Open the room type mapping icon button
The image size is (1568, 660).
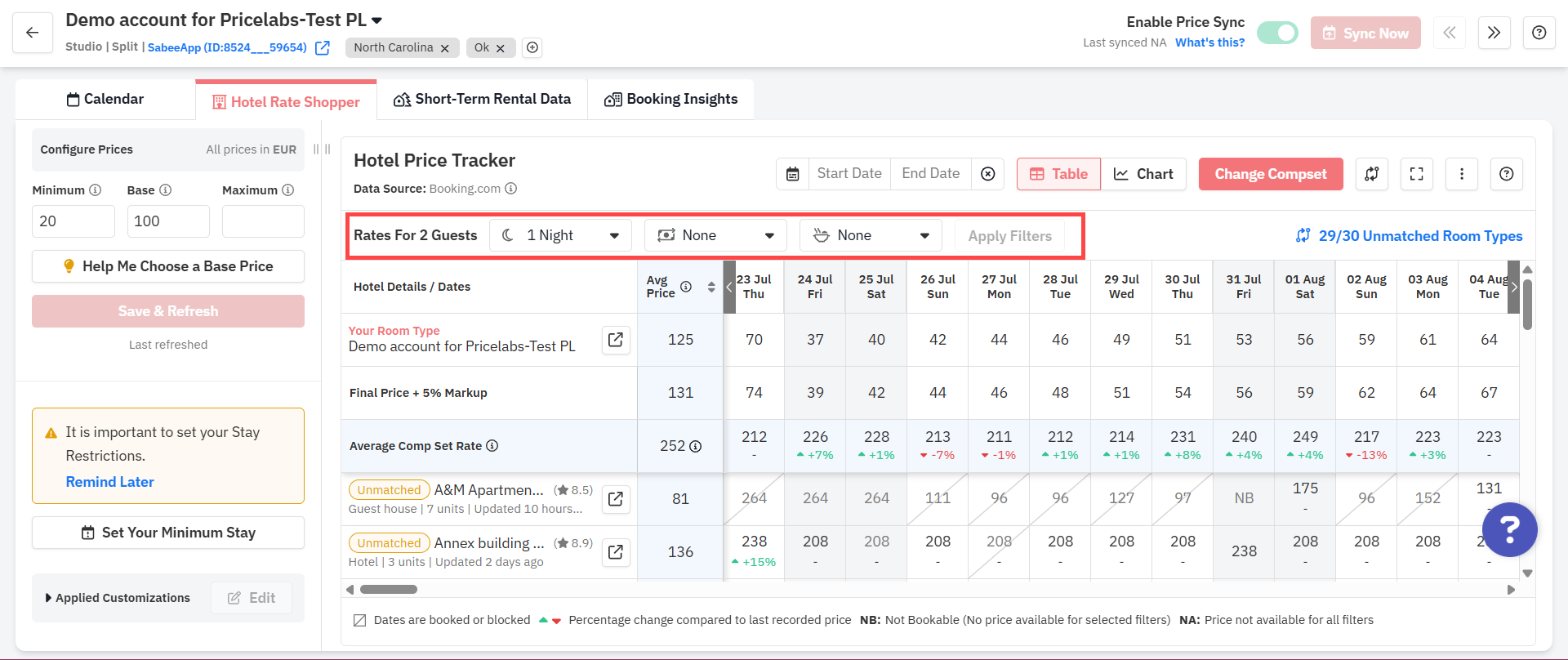[1372, 174]
